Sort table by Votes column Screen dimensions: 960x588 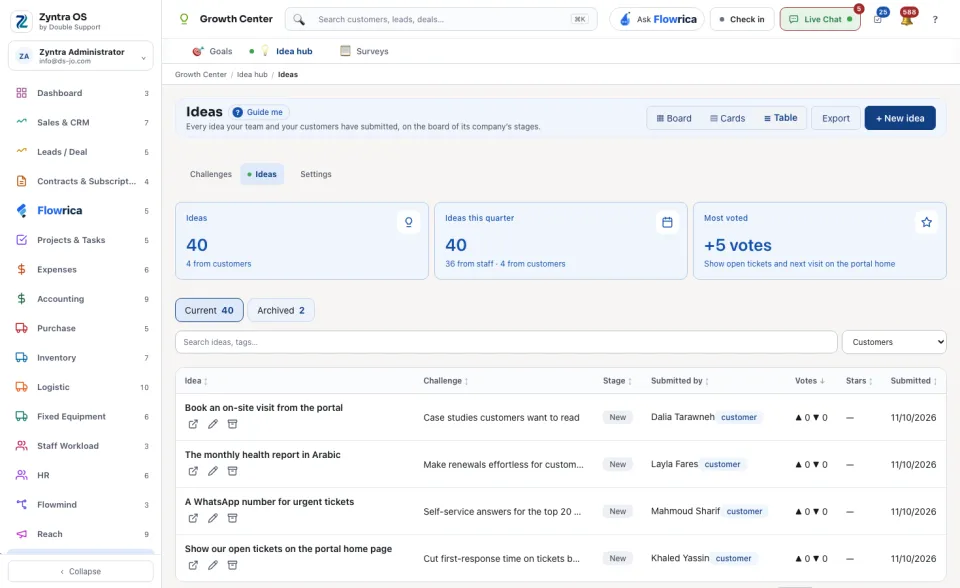(x=809, y=381)
